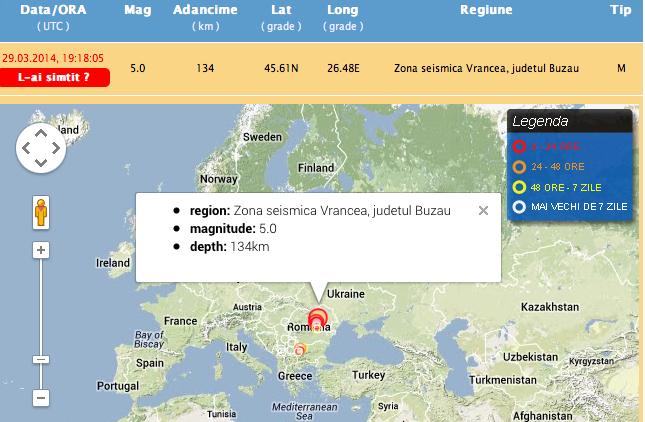
Task: Click the Street View pegman icon
Action: pos(41,213)
